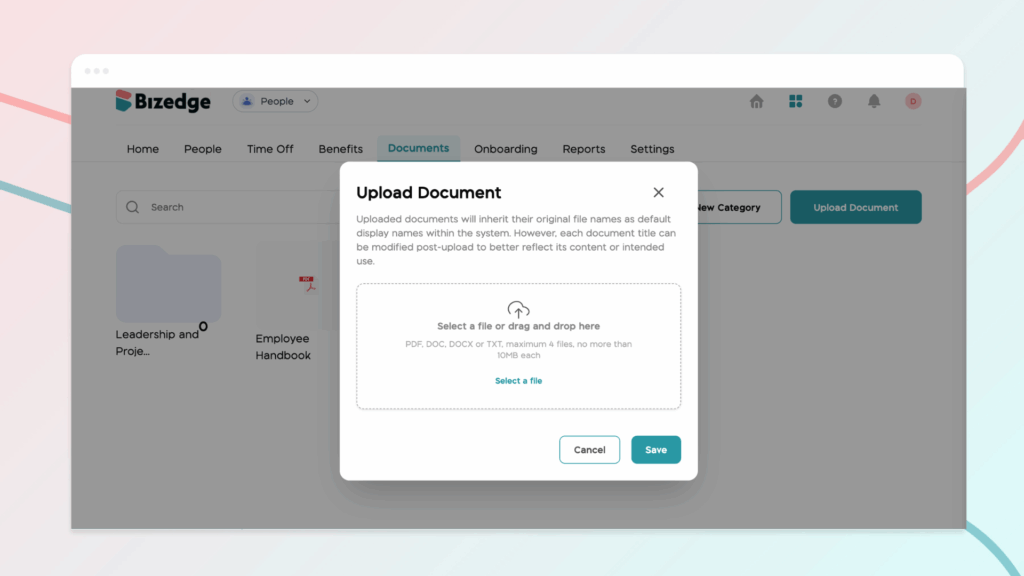This screenshot has height=576, width=1024.
Task: Open the Time Off tab
Action: click(270, 149)
